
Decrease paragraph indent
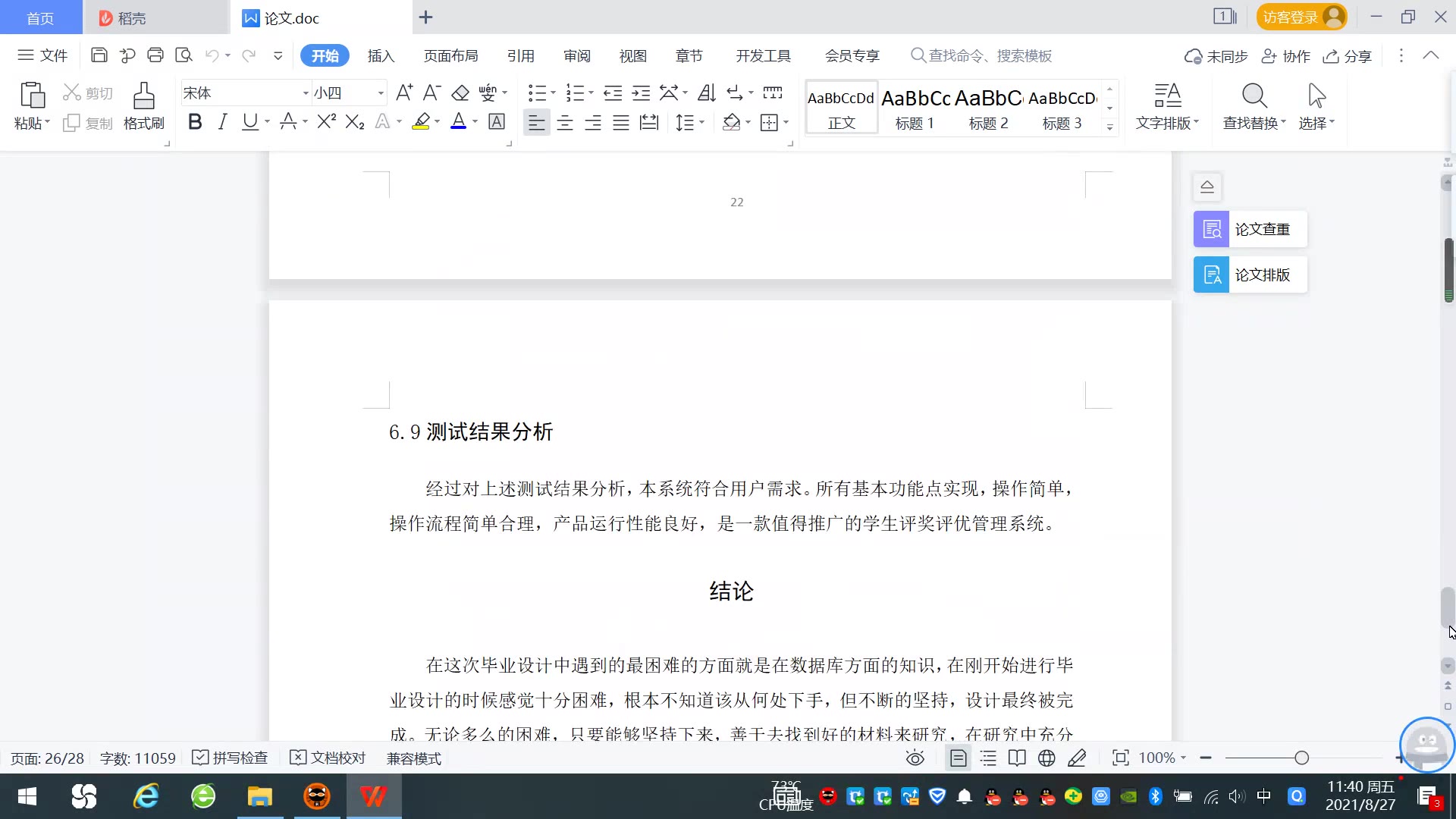coord(613,93)
